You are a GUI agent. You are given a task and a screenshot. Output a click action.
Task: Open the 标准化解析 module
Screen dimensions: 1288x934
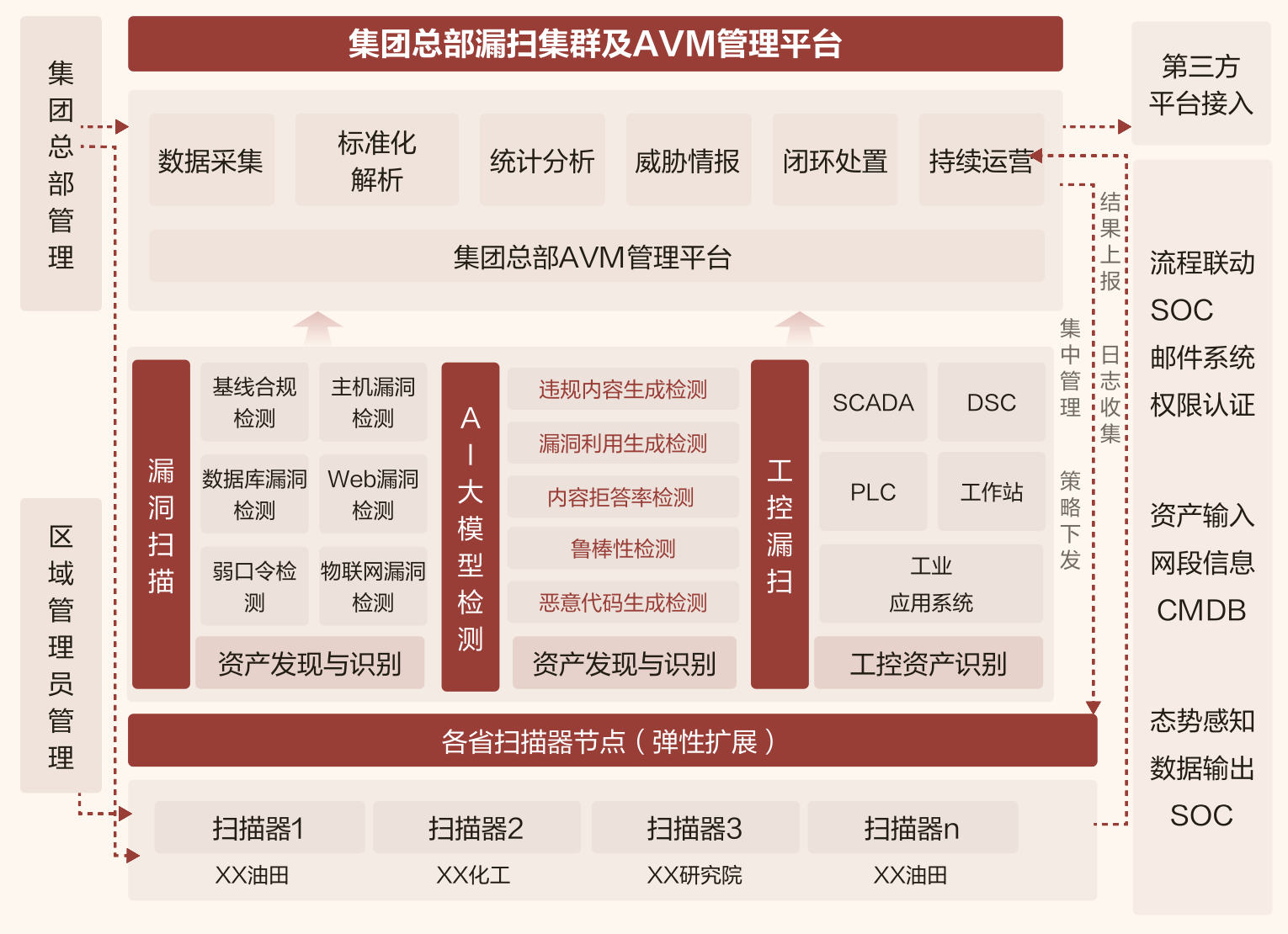(375, 158)
